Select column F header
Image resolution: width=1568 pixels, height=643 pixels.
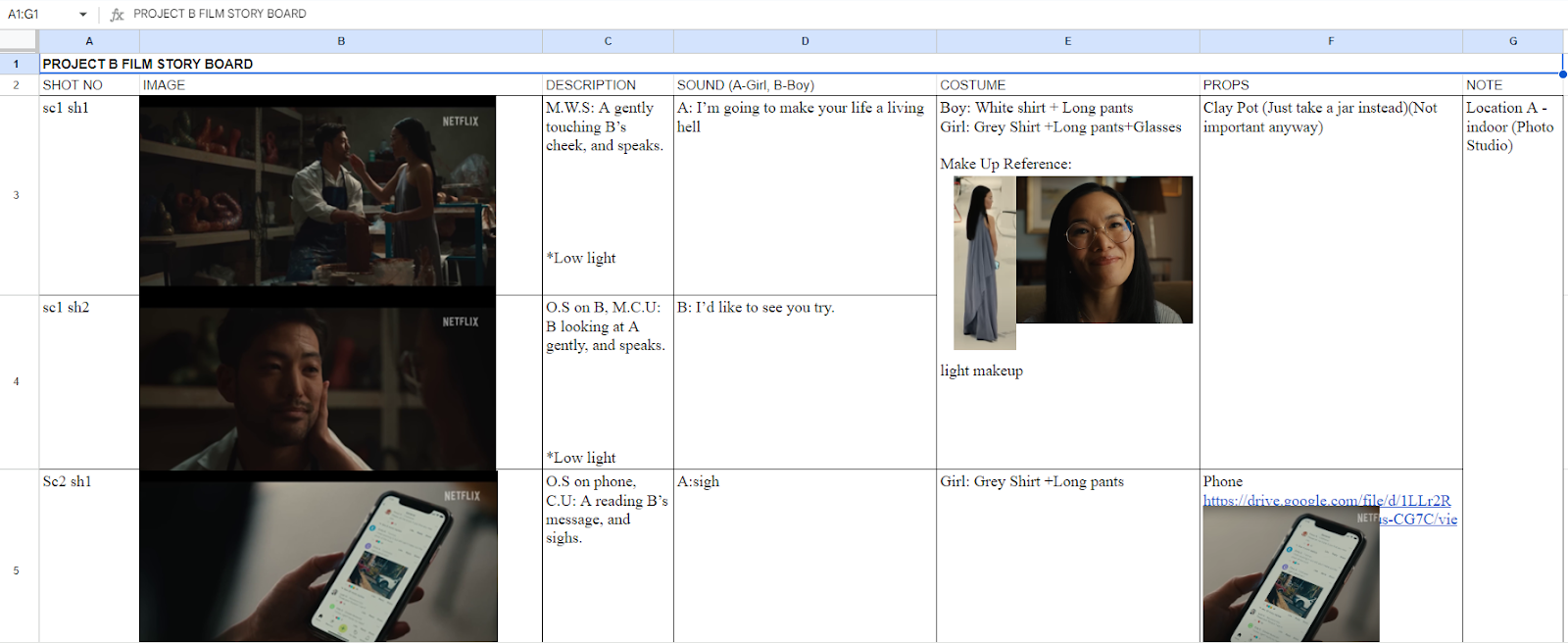click(1331, 41)
